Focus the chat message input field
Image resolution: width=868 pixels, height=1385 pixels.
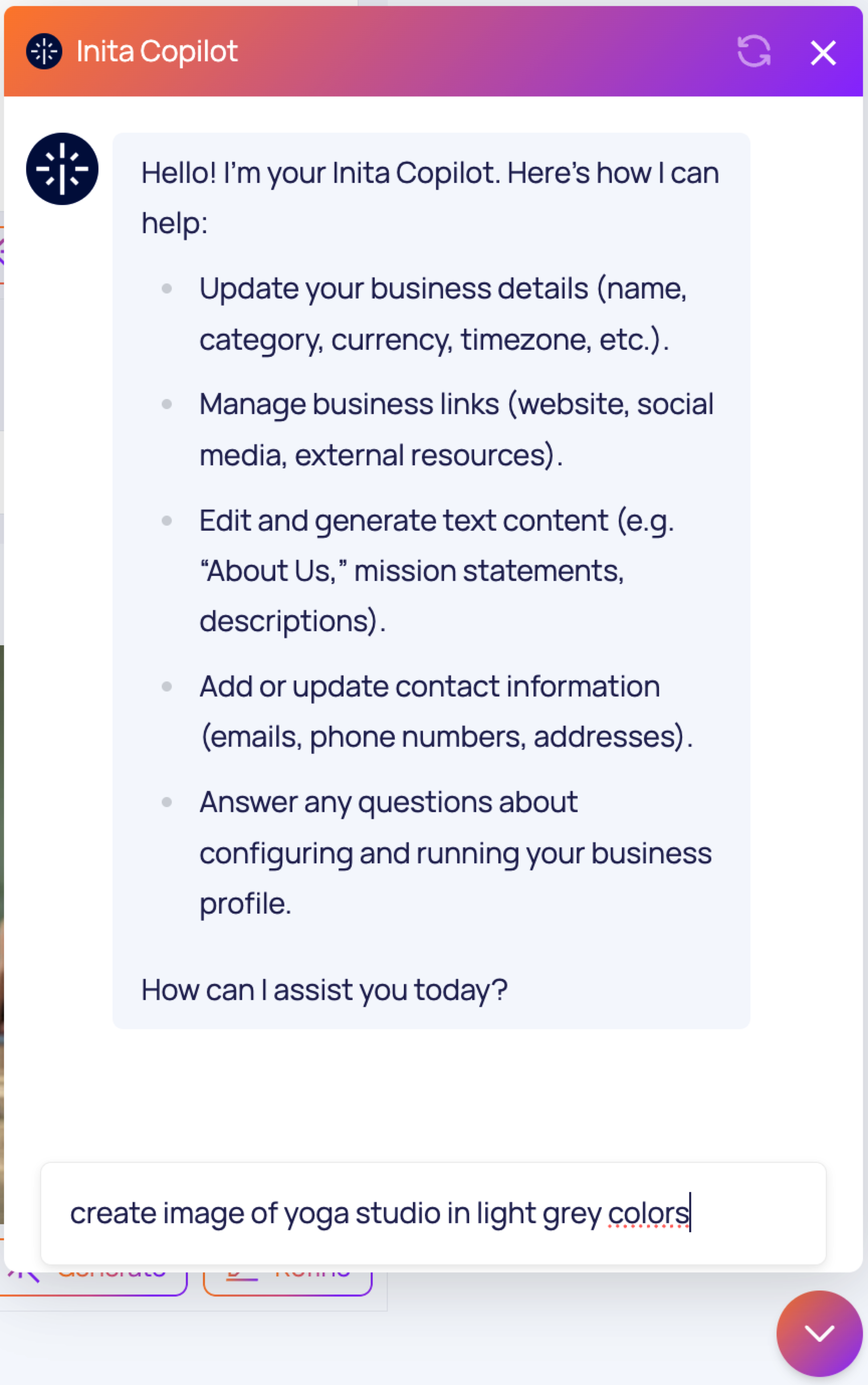[x=433, y=1213]
